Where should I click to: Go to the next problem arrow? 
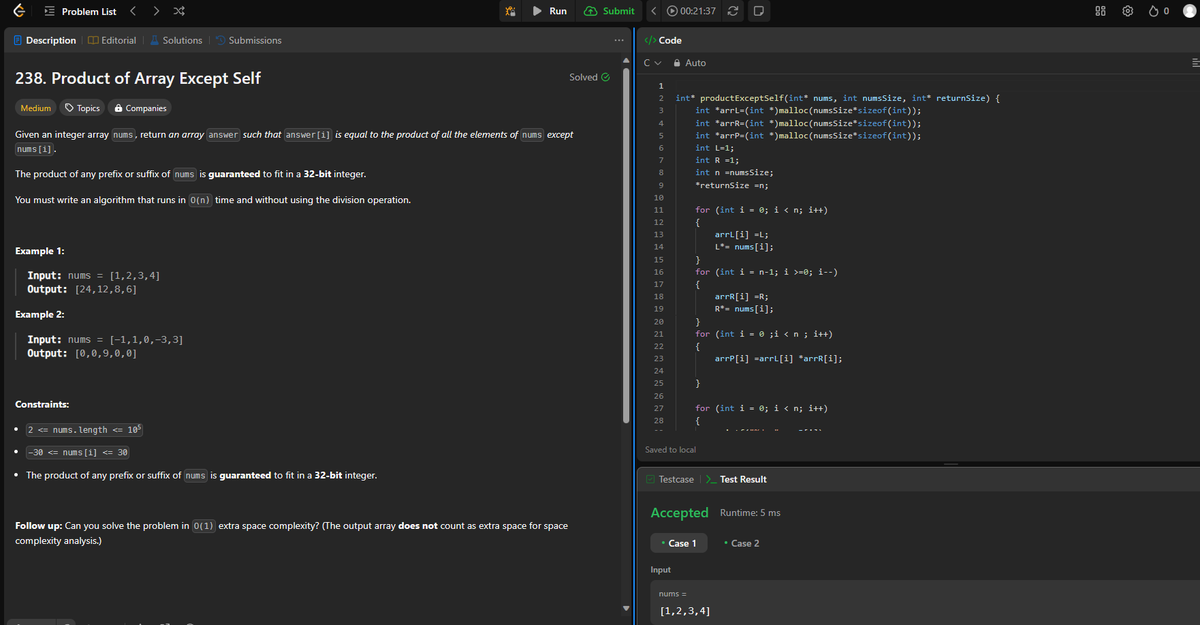[x=154, y=11]
